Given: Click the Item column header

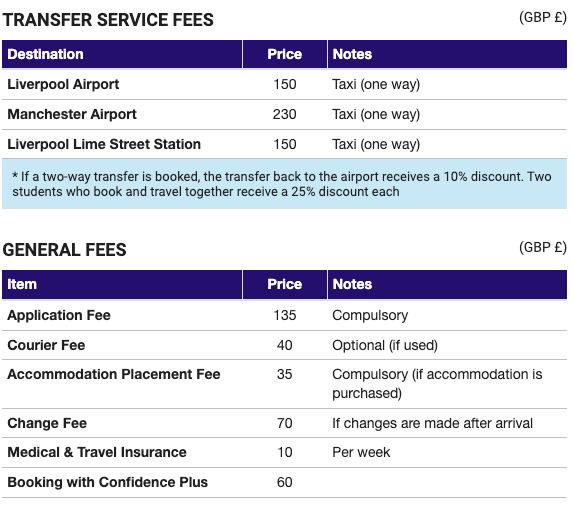Looking at the screenshot, I should pyautogui.click(x=22, y=284).
